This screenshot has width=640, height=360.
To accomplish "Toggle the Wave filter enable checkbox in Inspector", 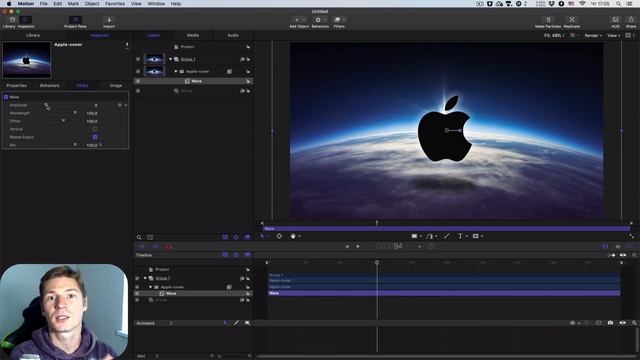I will tap(6, 97).
